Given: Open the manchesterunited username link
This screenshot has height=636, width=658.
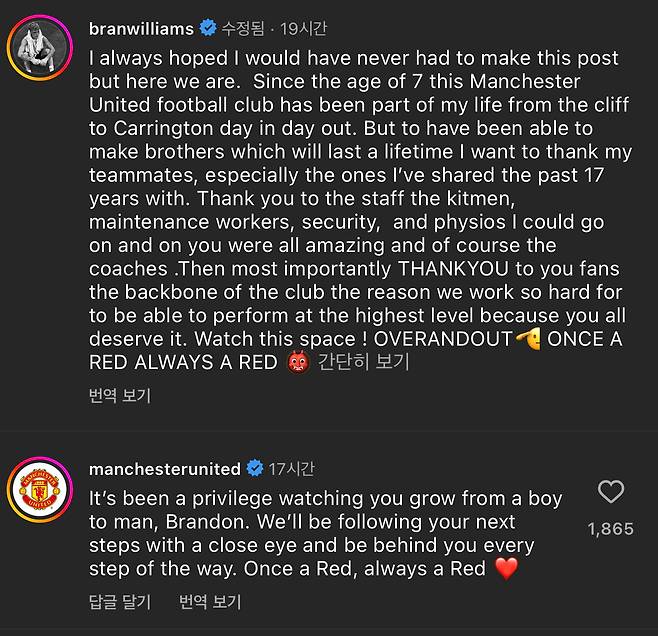Looking at the screenshot, I should pyautogui.click(x=165, y=468).
